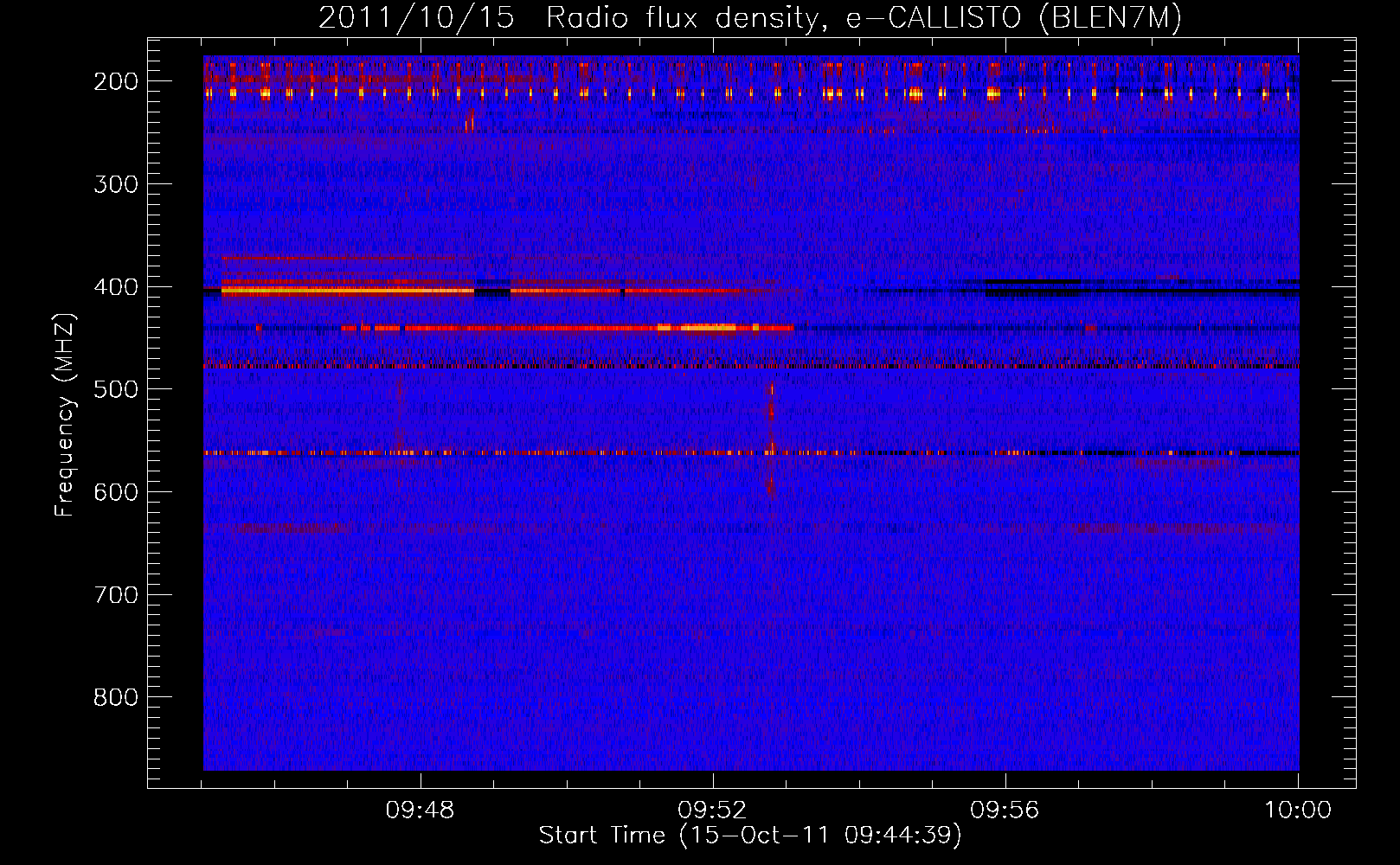Click the 'e-CALLISTO (BLEN7M)' title text
Viewport: 1400px width, 865px height.
(x=1013, y=18)
